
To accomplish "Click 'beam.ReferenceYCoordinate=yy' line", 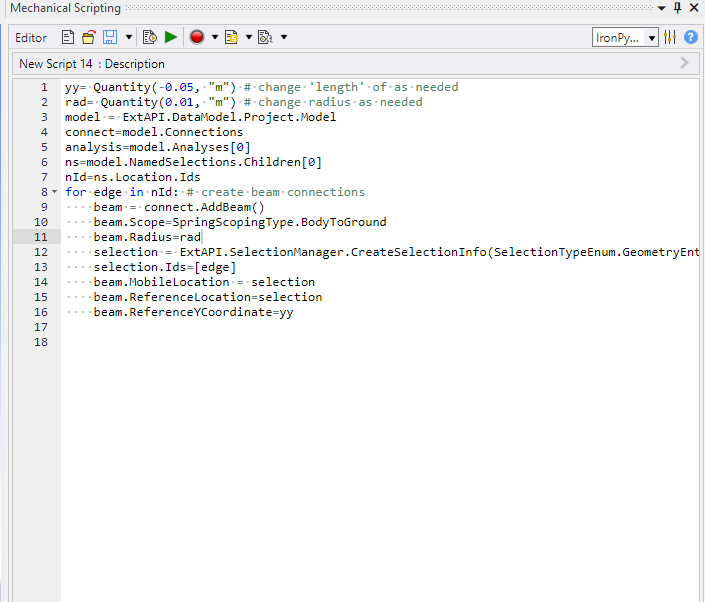I will (x=193, y=312).
